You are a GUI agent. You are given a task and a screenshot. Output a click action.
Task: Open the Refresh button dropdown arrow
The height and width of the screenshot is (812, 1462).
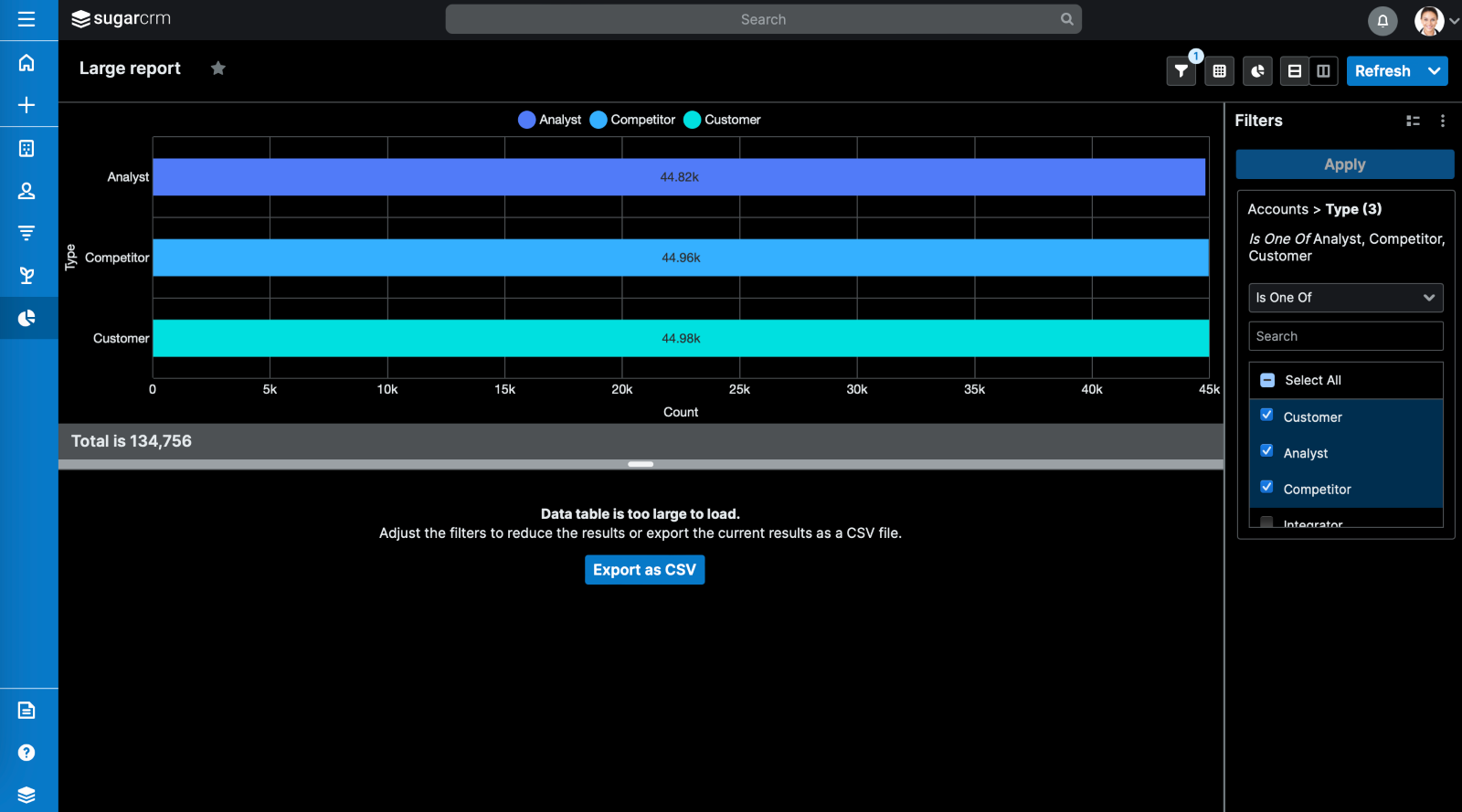click(1435, 71)
